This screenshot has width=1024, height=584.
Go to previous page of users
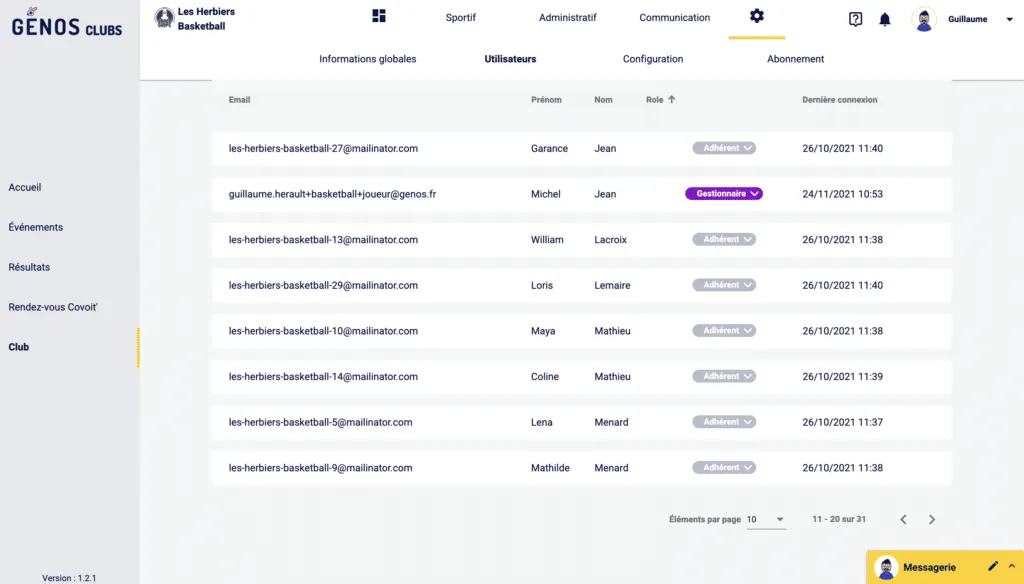(x=903, y=520)
